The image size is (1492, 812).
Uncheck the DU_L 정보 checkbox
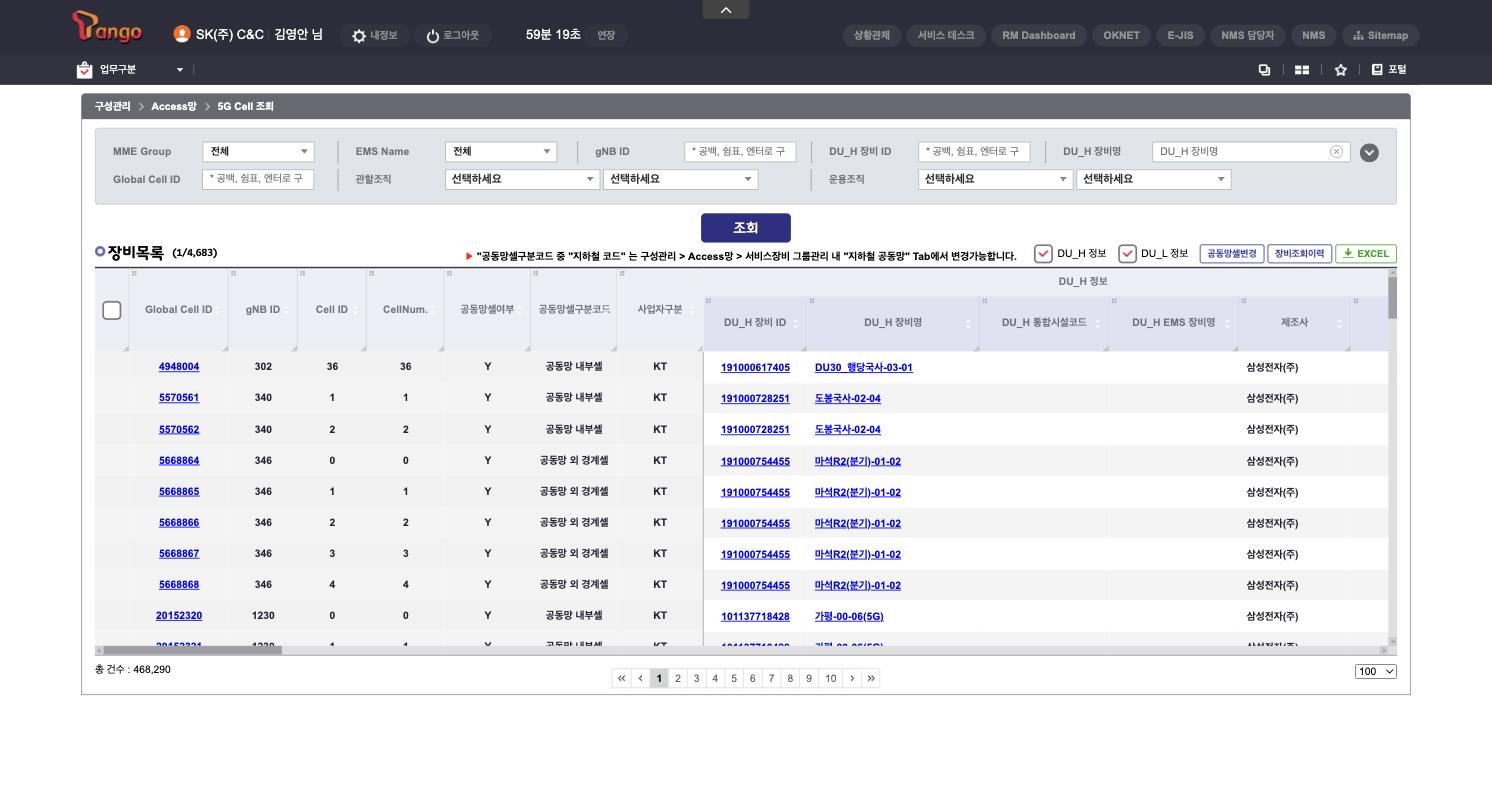pos(1127,254)
